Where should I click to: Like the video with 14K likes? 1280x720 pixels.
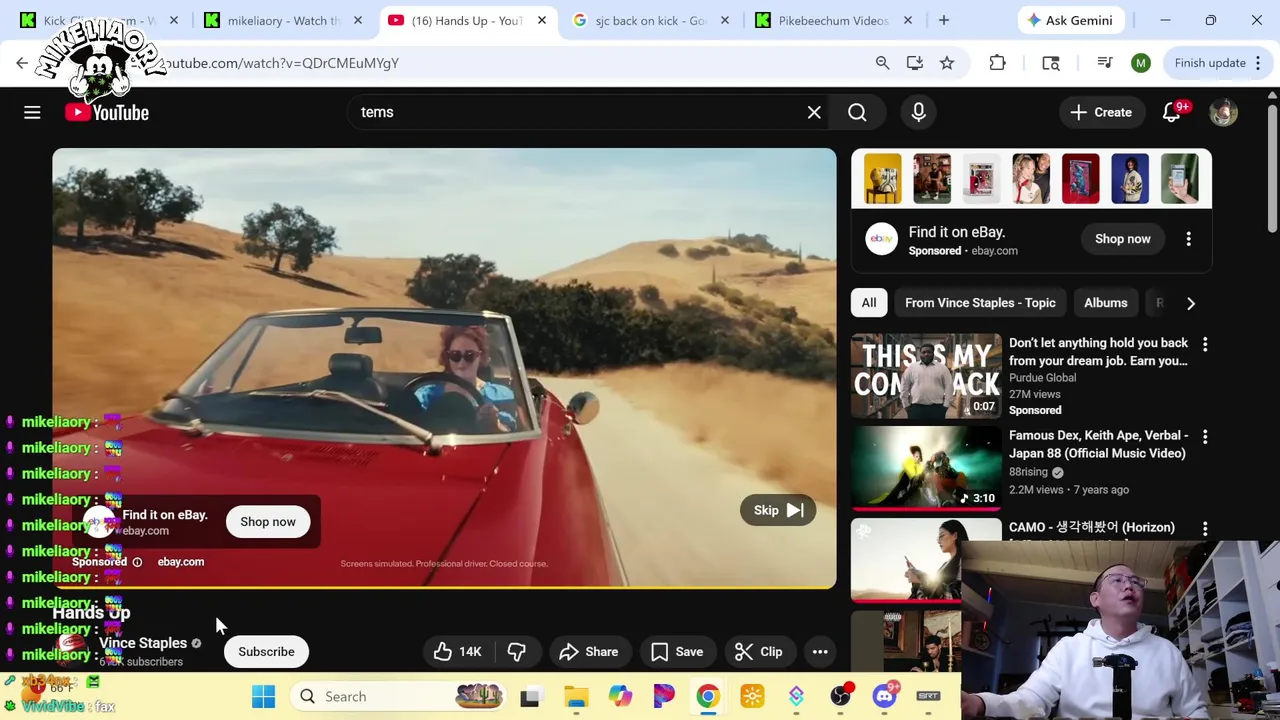[458, 652]
